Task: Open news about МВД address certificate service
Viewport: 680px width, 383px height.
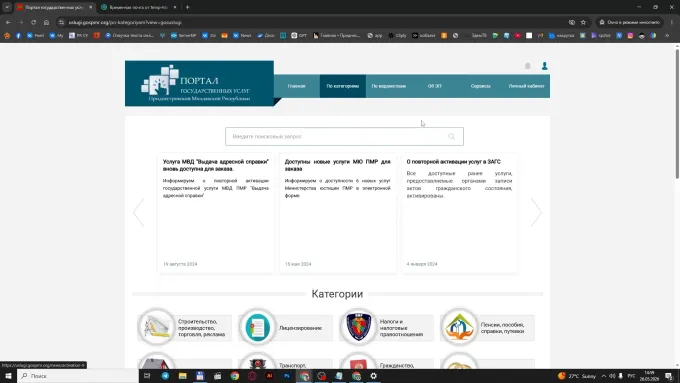Action: pyautogui.click(x=216, y=165)
